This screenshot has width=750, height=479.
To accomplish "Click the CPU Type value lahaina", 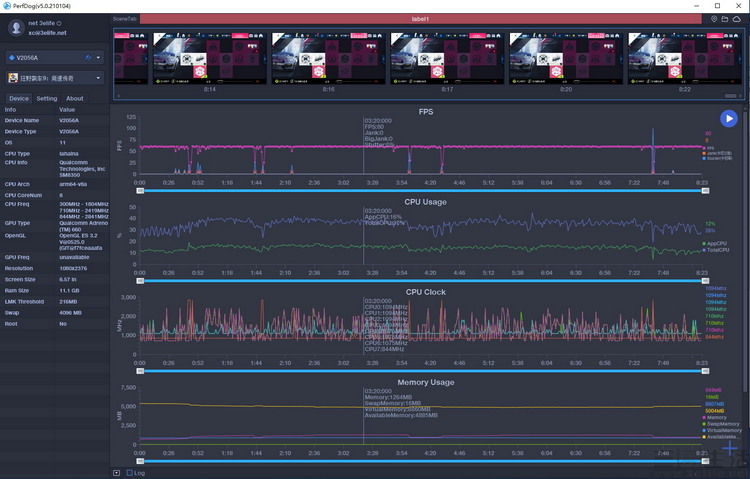I will click(69, 154).
